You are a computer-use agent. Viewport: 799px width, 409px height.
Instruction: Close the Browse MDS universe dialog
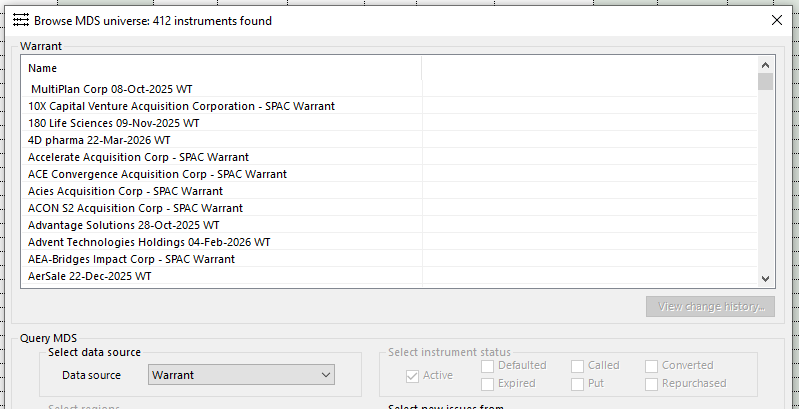[x=777, y=20]
